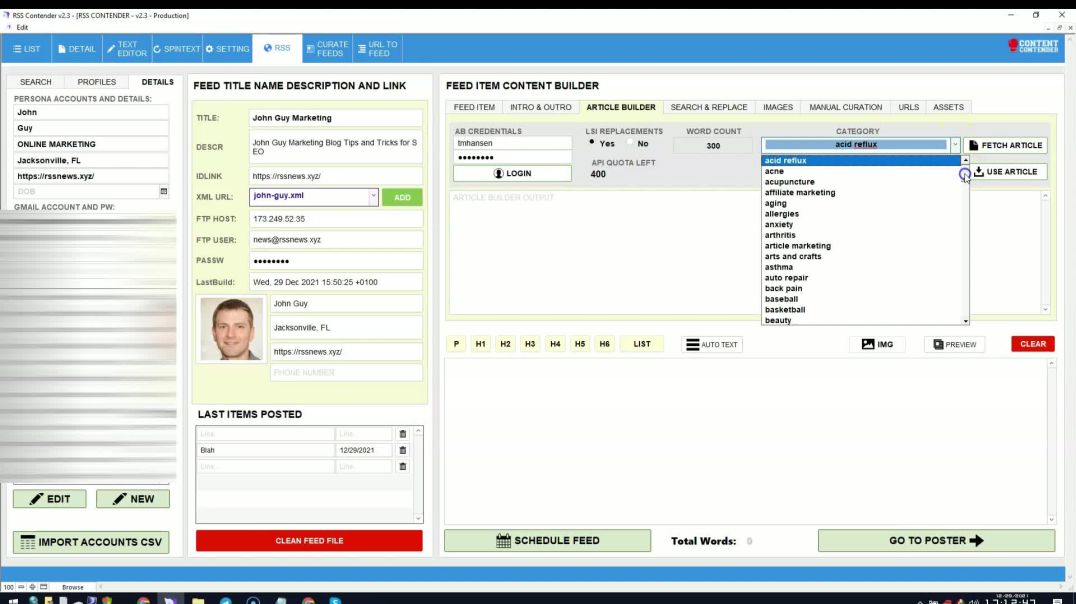Viewport: 1076px width, 604px height.
Task: Delete the Blah posted item
Action: [403, 450]
